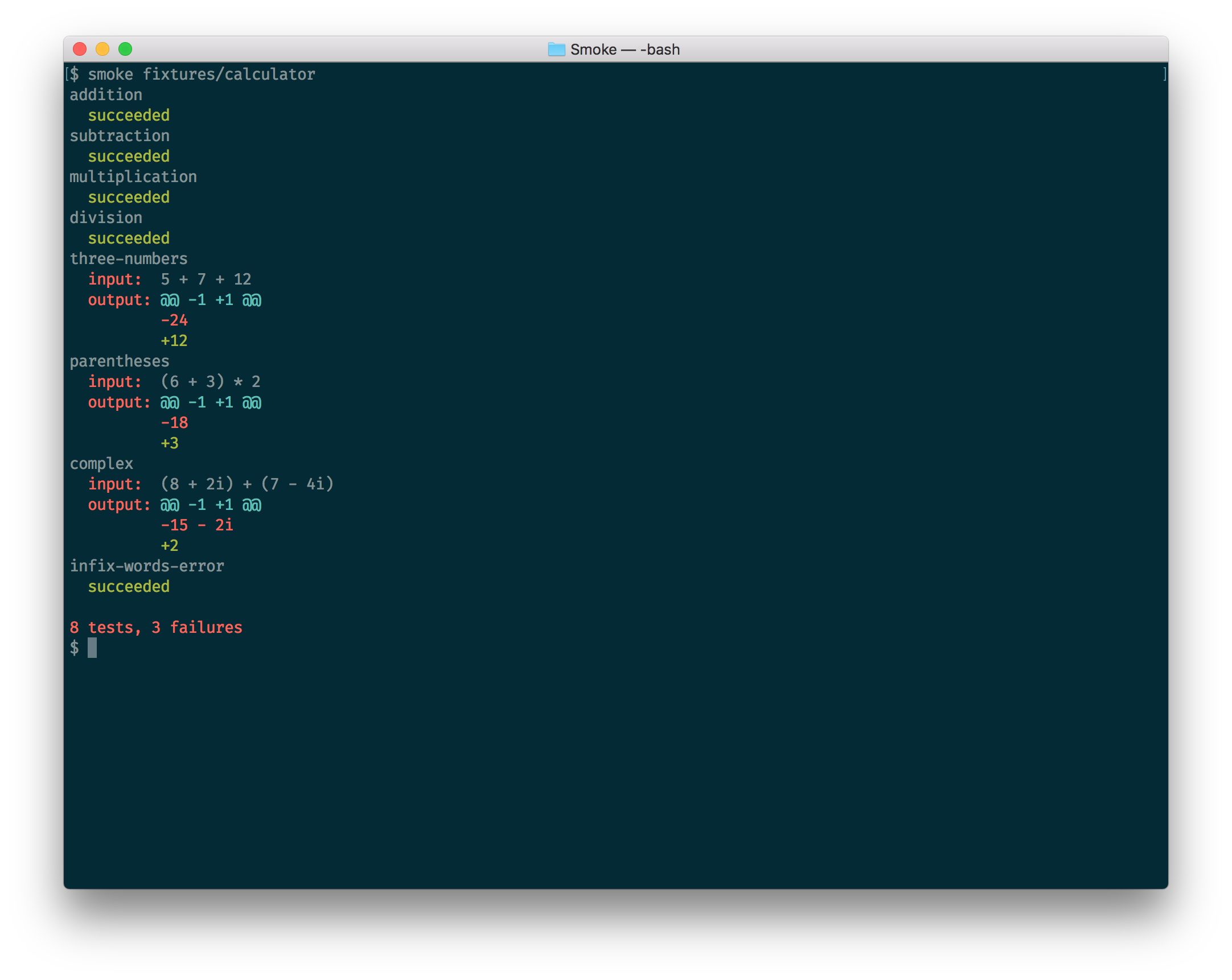
Task: Click the '8 tests, 3 failures' summary
Action: pos(156,628)
